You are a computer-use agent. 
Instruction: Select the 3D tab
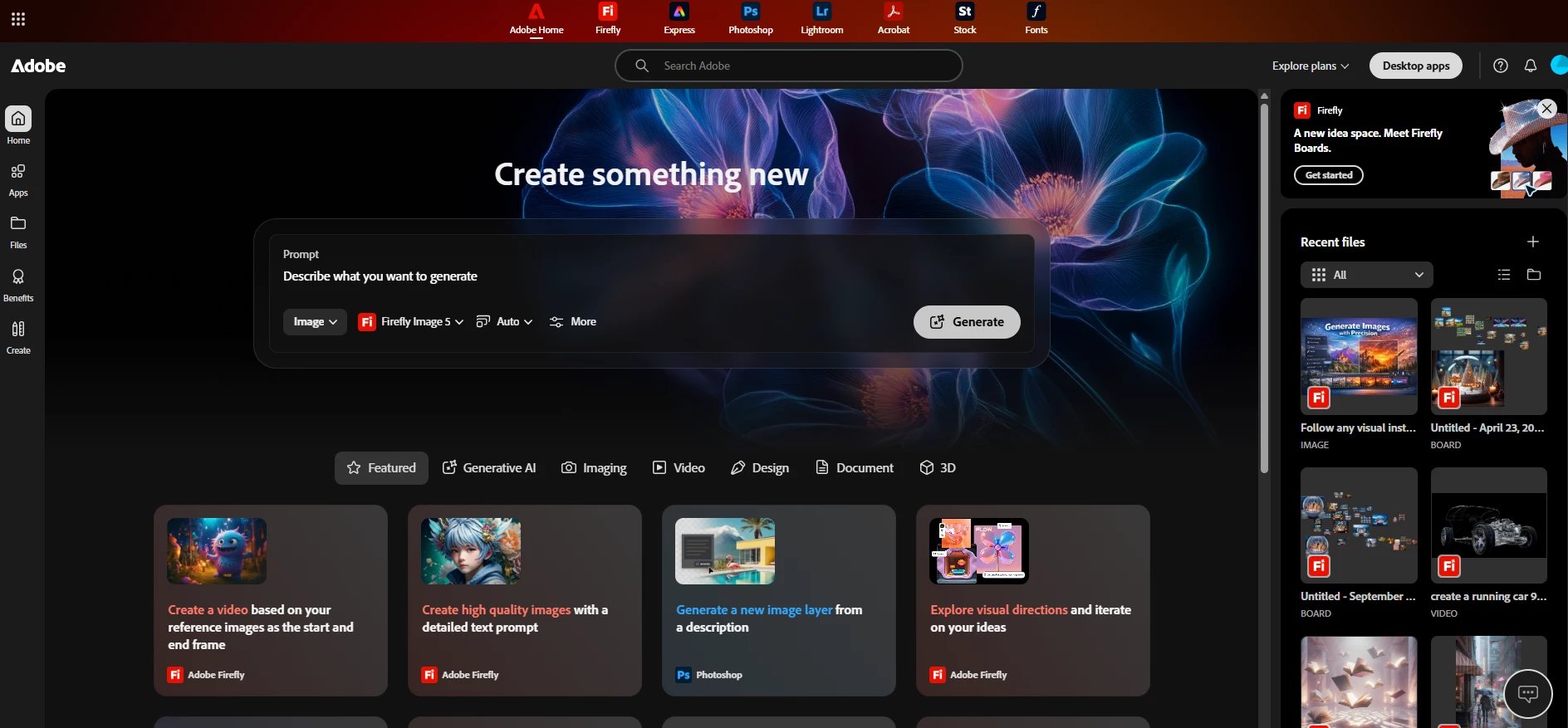pos(938,468)
